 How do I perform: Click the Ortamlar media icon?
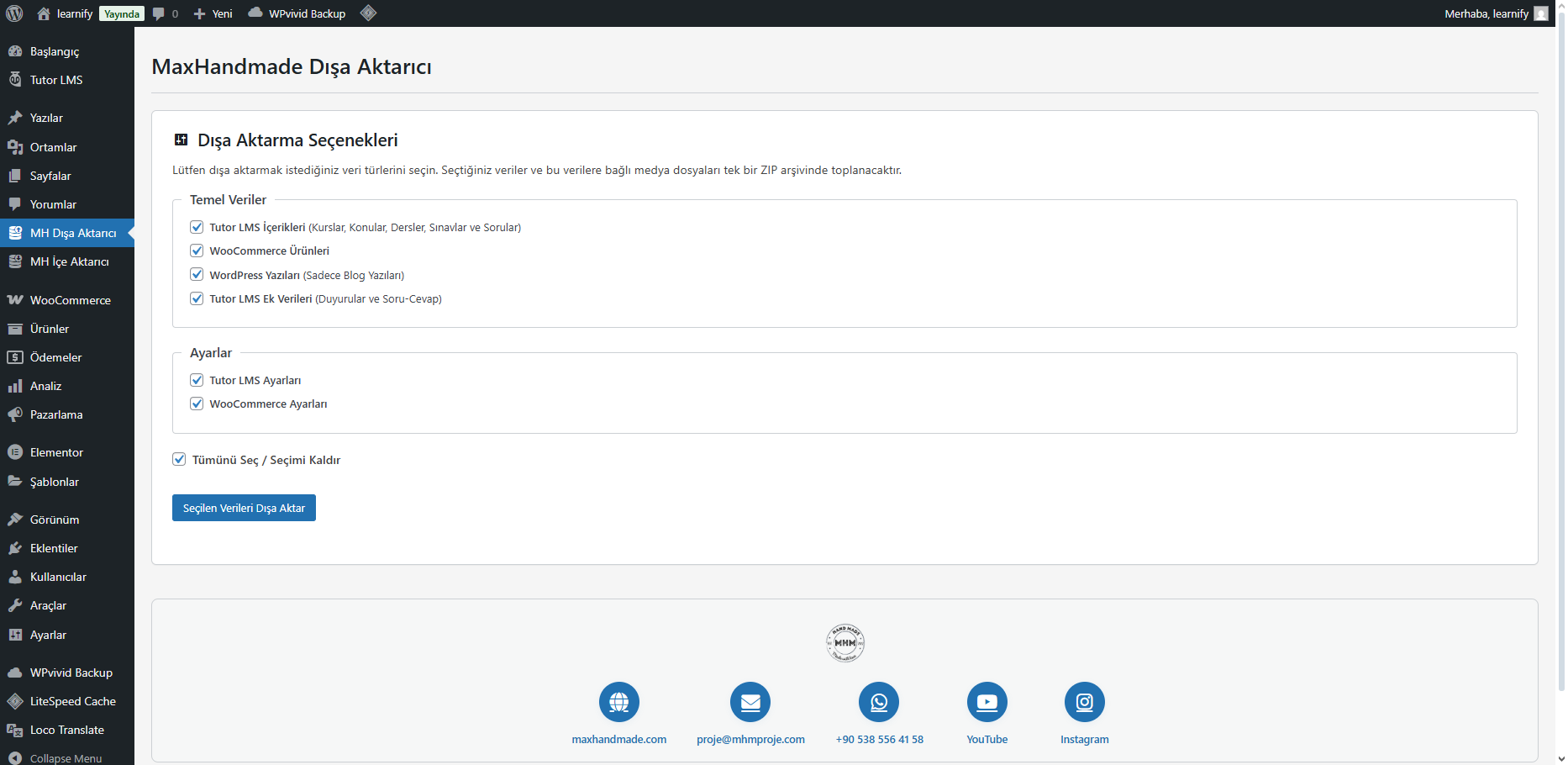[x=15, y=147]
